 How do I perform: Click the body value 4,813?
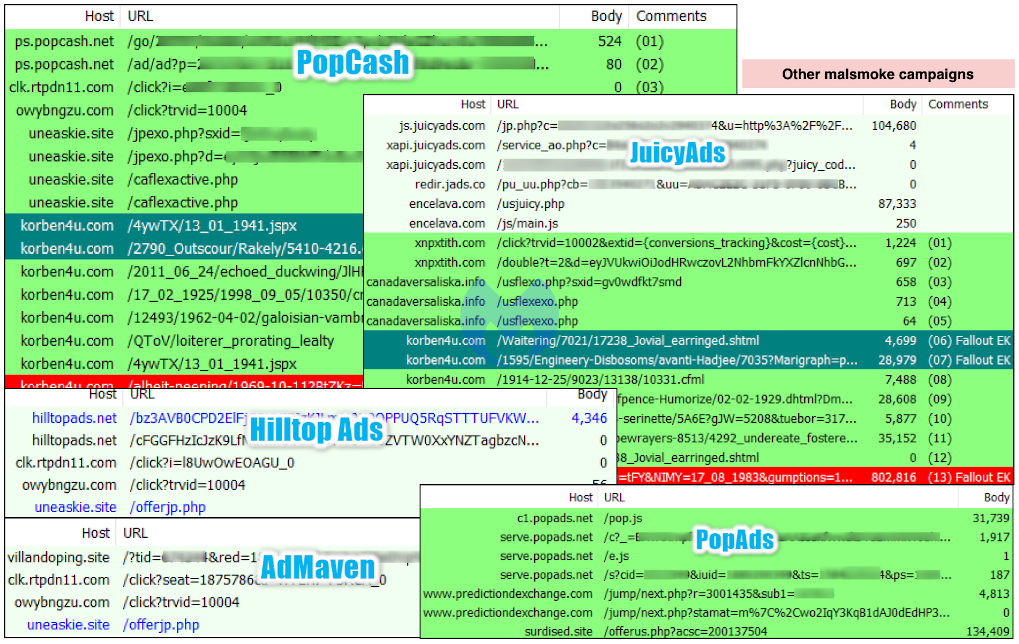click(x=994, y=594)
